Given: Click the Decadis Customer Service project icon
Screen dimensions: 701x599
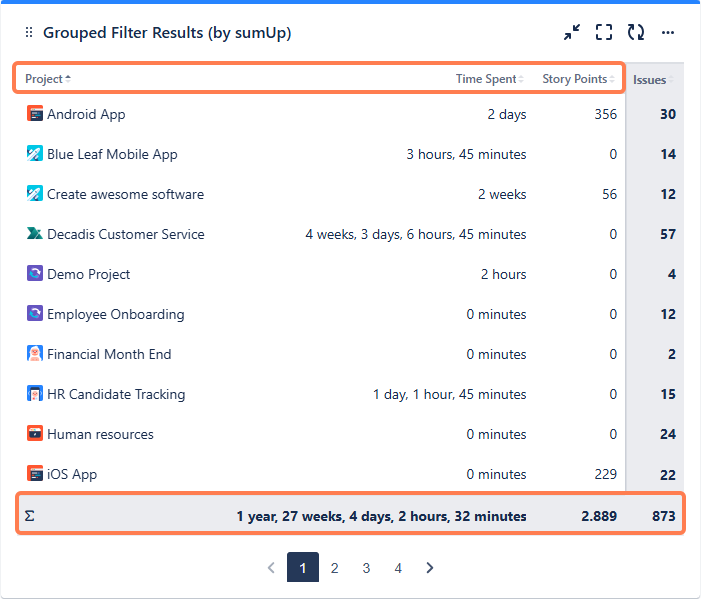Looking at the screenshot, I should [x=35, y=234].
